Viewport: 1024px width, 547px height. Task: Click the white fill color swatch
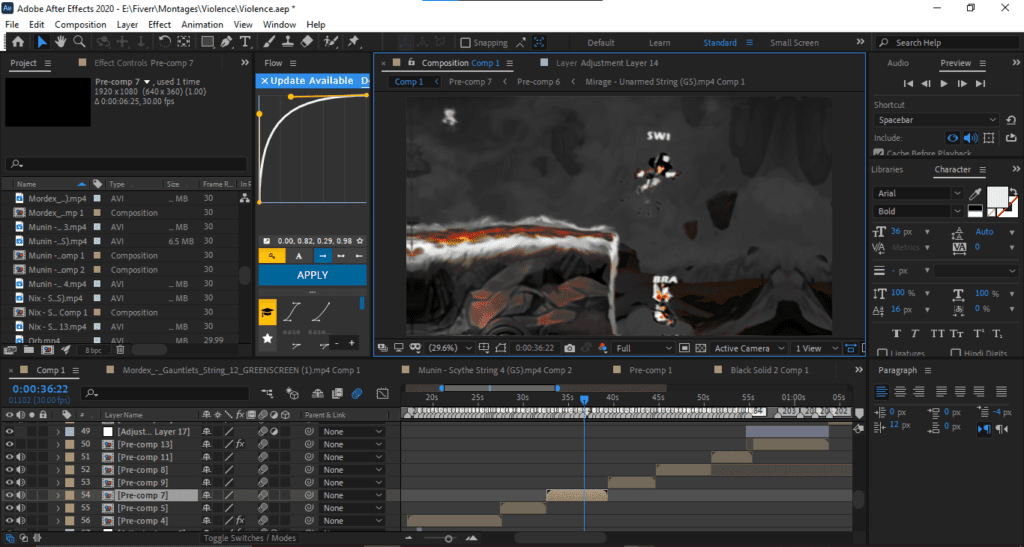point(997,196)
